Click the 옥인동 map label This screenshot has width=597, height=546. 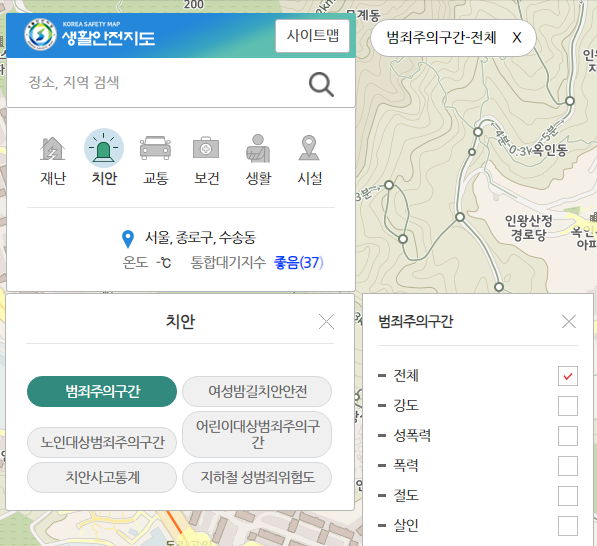(550, 150)
